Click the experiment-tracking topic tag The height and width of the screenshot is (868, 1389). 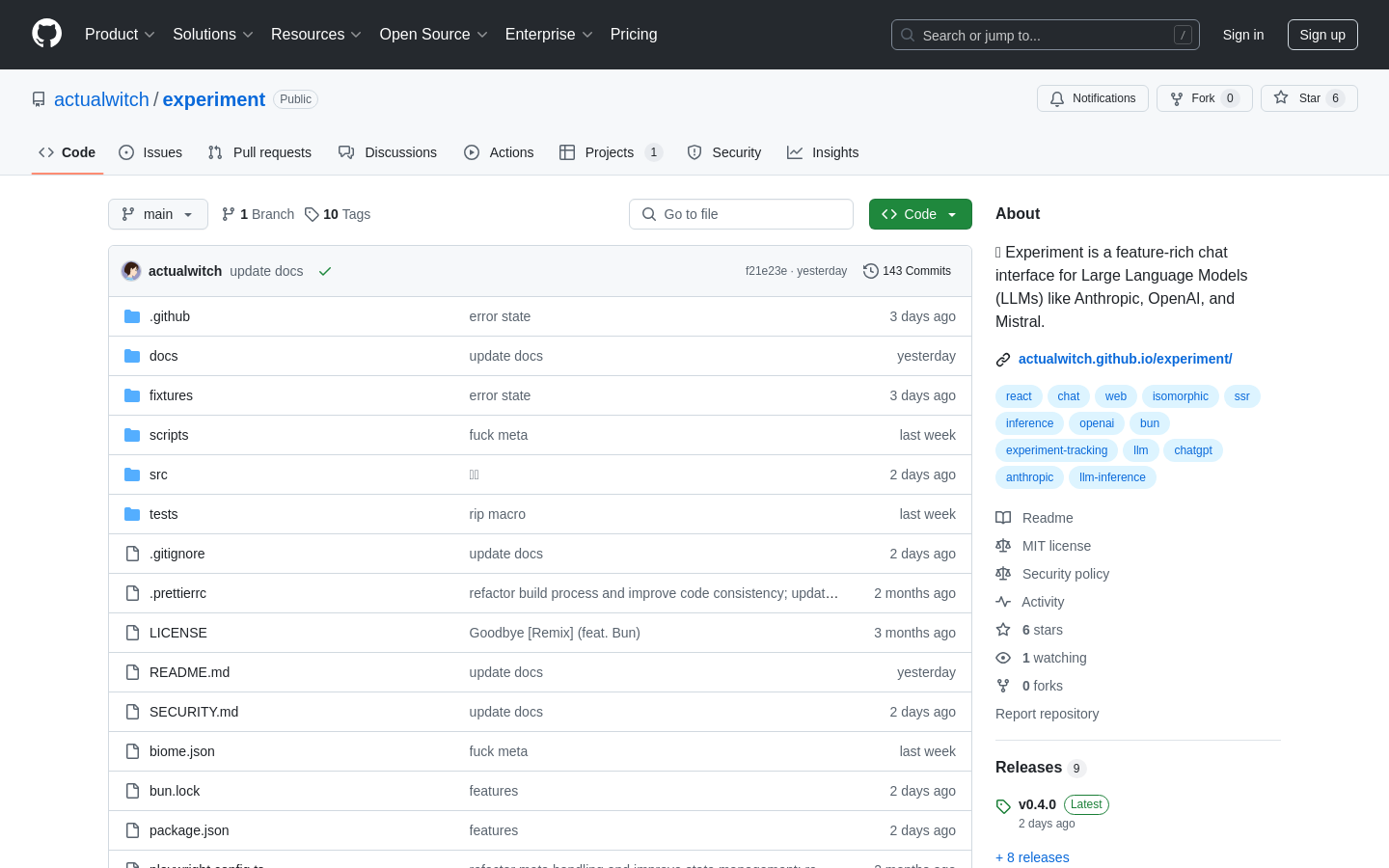pyautogui.click(x=1056, y=450)
